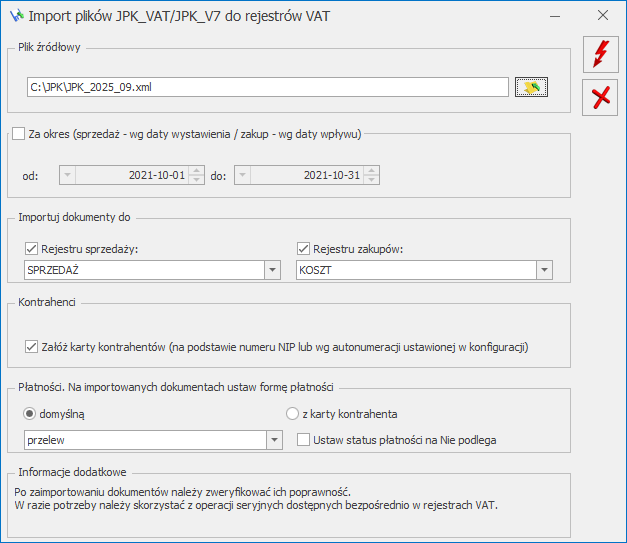The height and width of the screenshot is (543, 627).
Task: Uncheck 'Rejestru sprzedaży' checkbox
Action: [32, 249]
